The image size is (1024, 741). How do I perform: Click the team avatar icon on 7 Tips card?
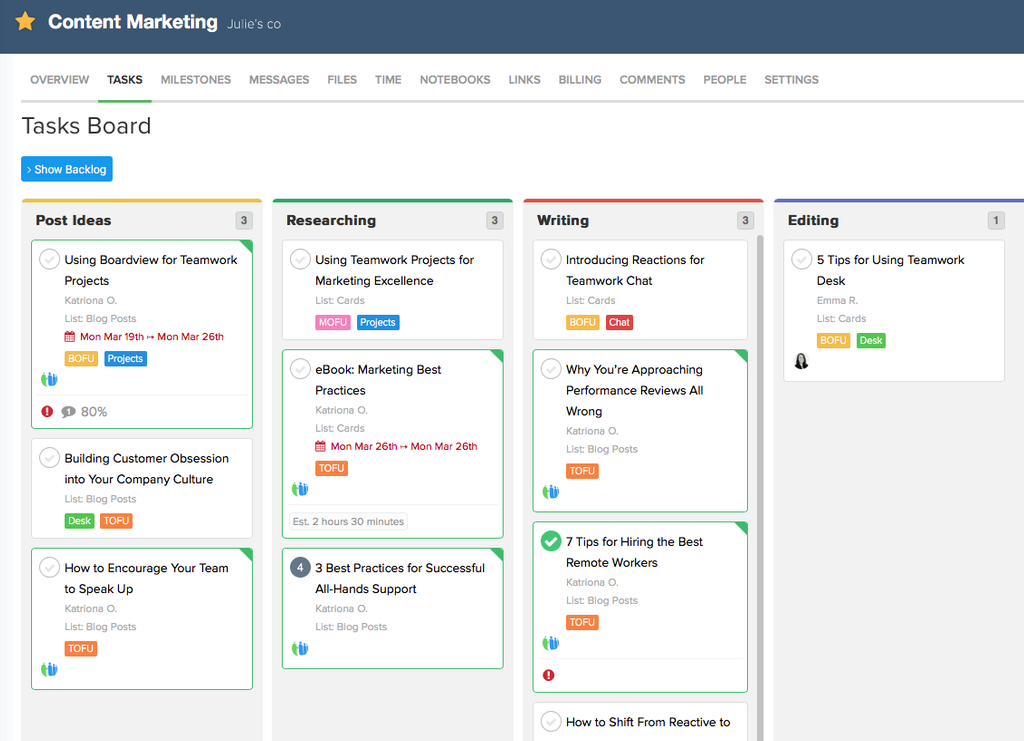coord(551,643)
